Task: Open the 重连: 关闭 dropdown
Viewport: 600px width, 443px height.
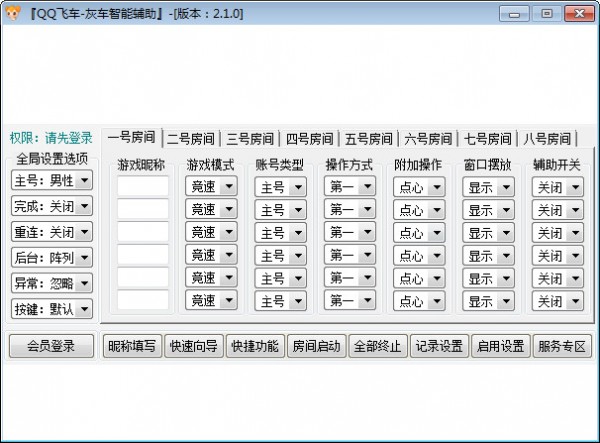Action: tap(52, 232)
